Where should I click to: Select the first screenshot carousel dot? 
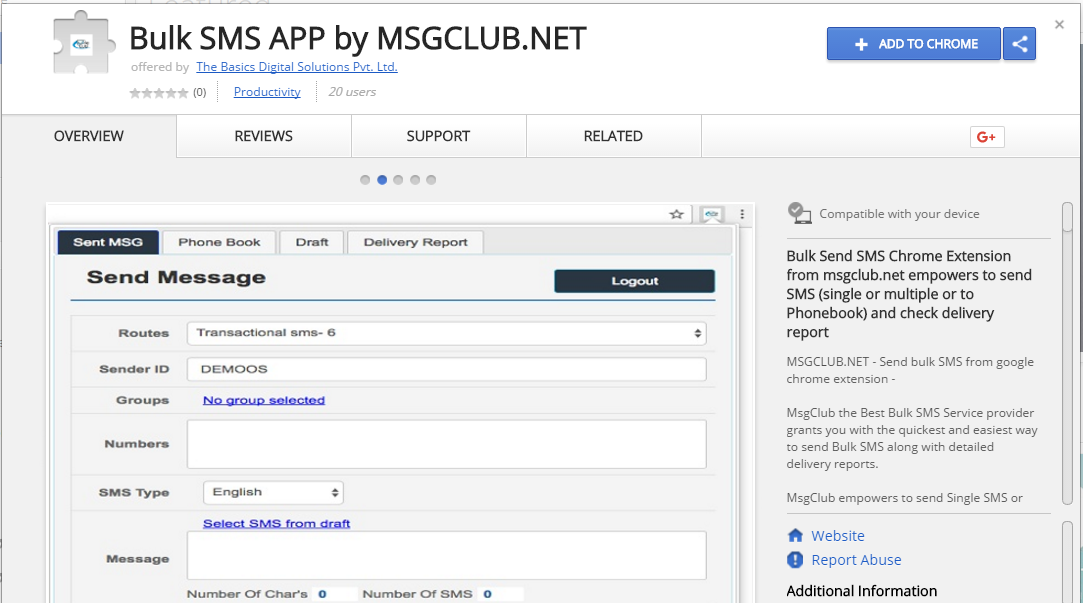365,180
